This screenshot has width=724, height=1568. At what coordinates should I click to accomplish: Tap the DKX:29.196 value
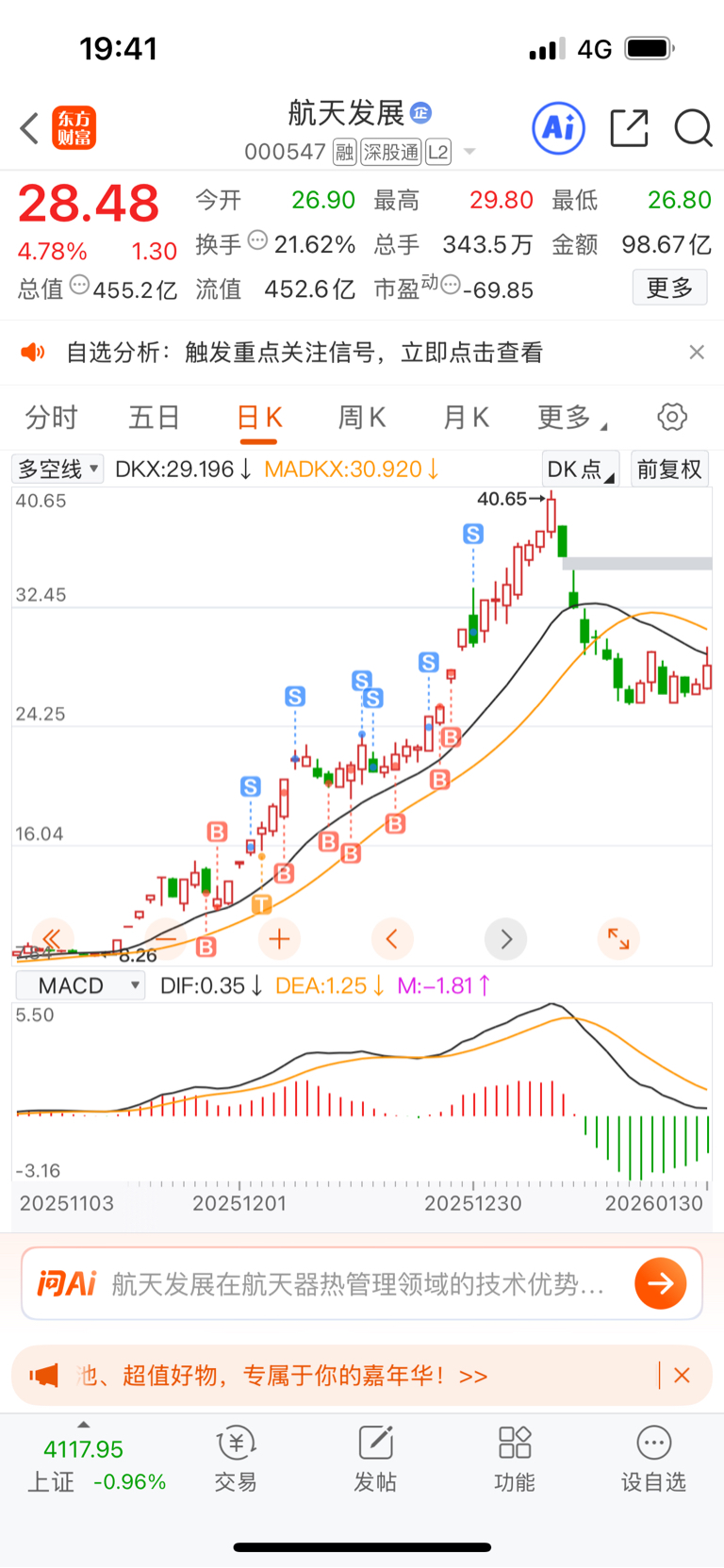pos(183,469)
